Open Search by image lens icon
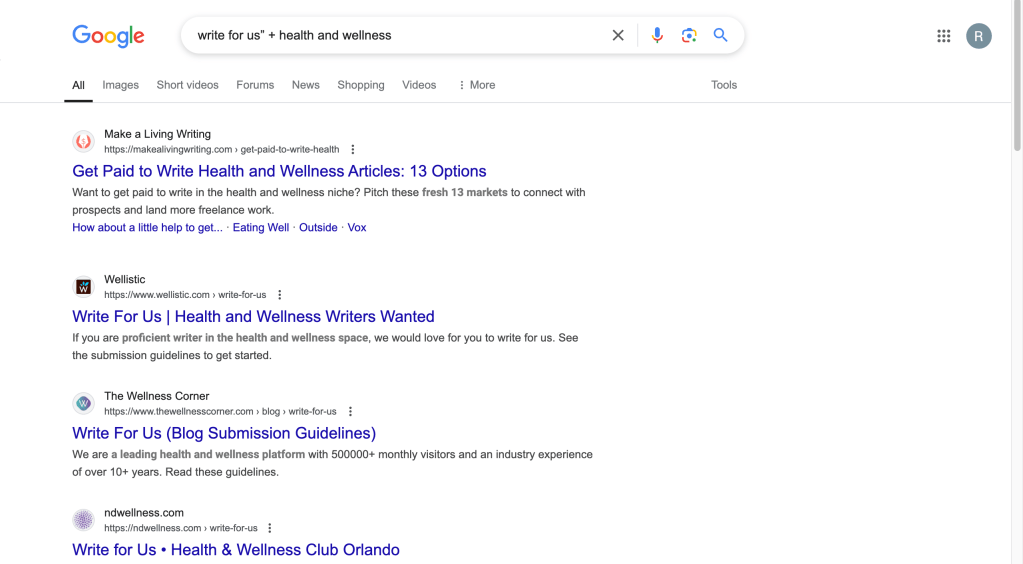The image size is (1023, 564). 689,36
